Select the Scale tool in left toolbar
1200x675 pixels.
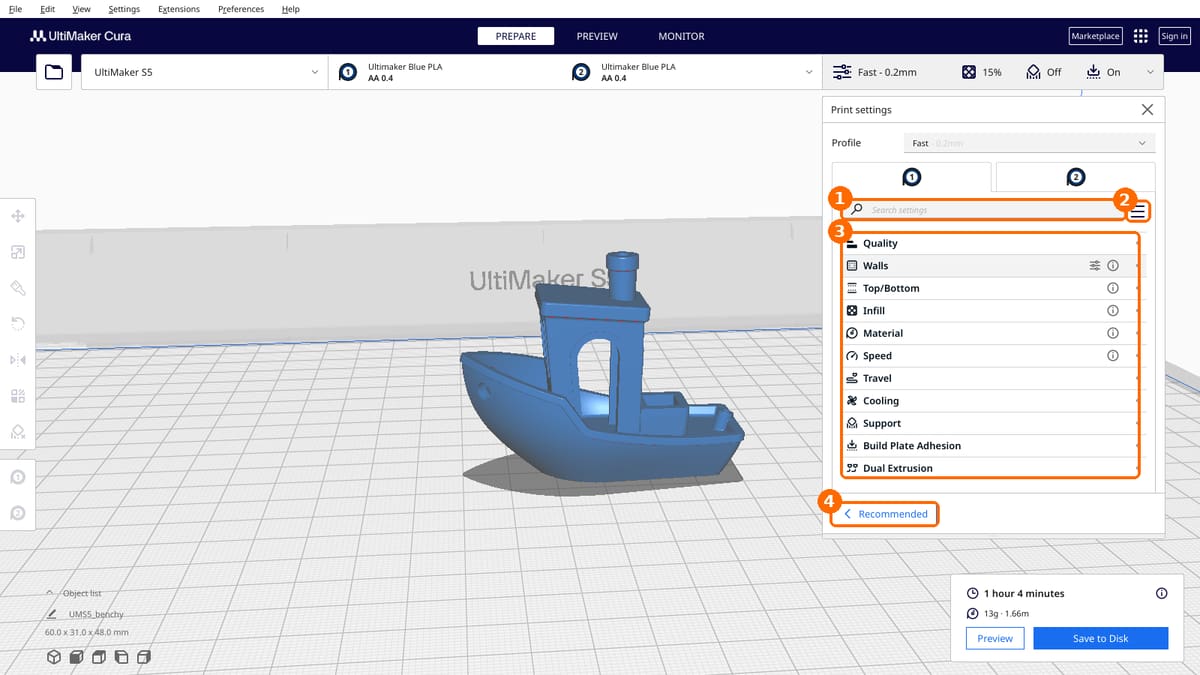pyautogui.click(x=18, y=253)
